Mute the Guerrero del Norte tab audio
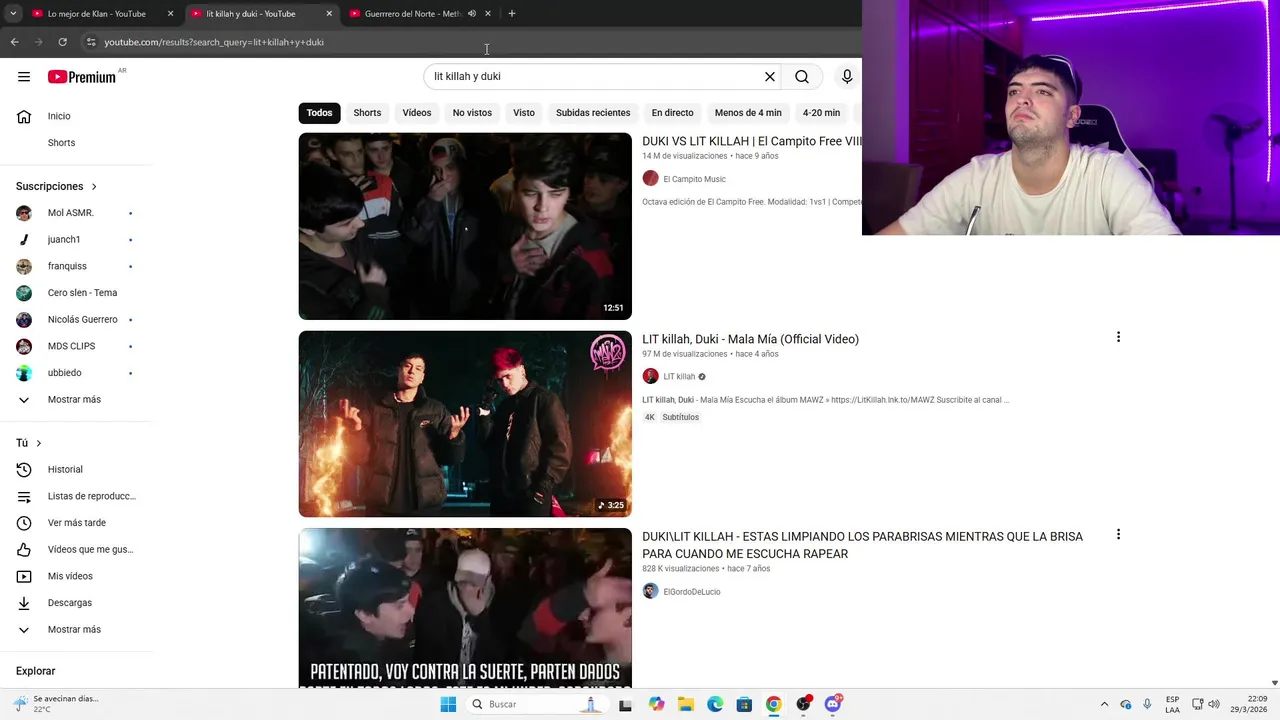Screen dimensions: 1280x720 pyautogui.click(x=472, y=14)
